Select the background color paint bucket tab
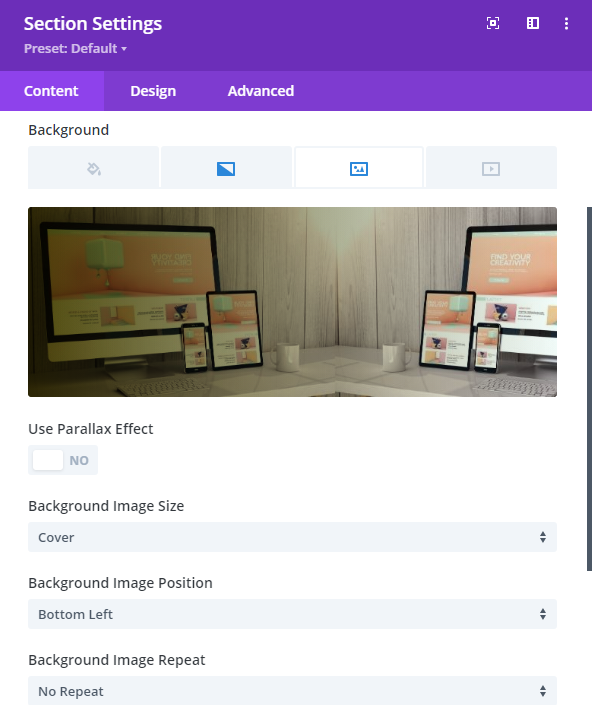 93,168
